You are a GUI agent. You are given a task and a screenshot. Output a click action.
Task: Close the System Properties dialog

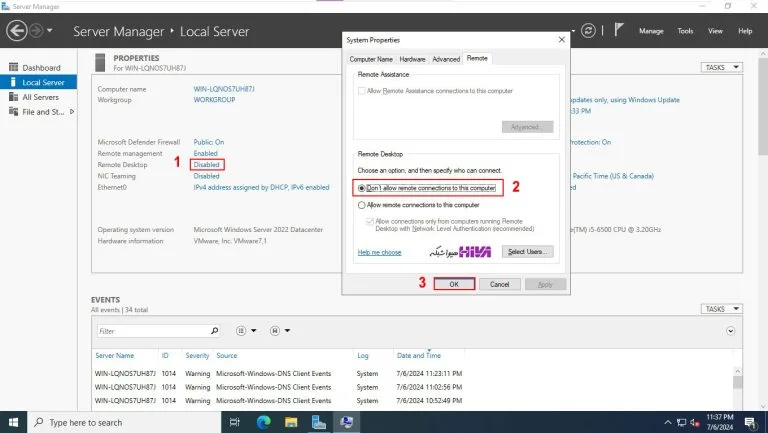(x=562, y=40)
